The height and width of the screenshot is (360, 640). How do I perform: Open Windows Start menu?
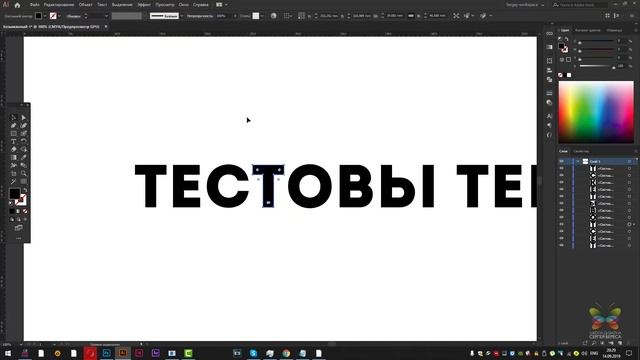pos(8,353)
